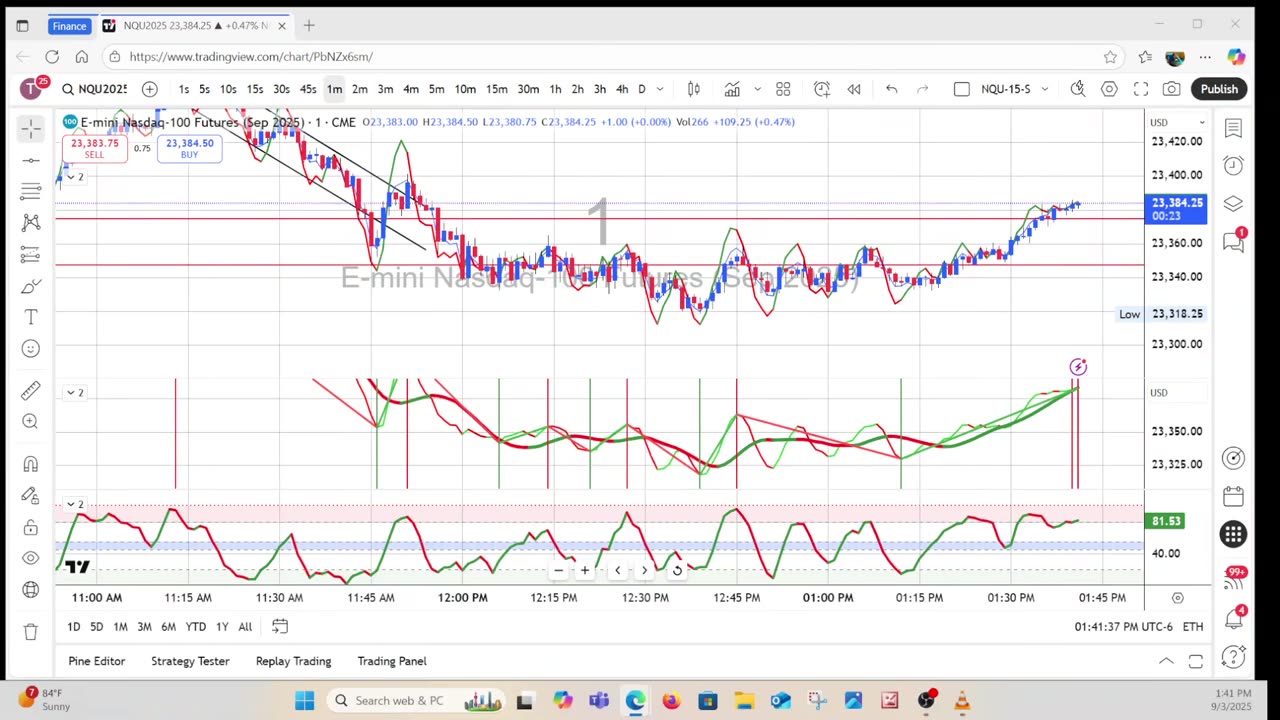Select the crosshair cursor tool

tap(31, 128)
